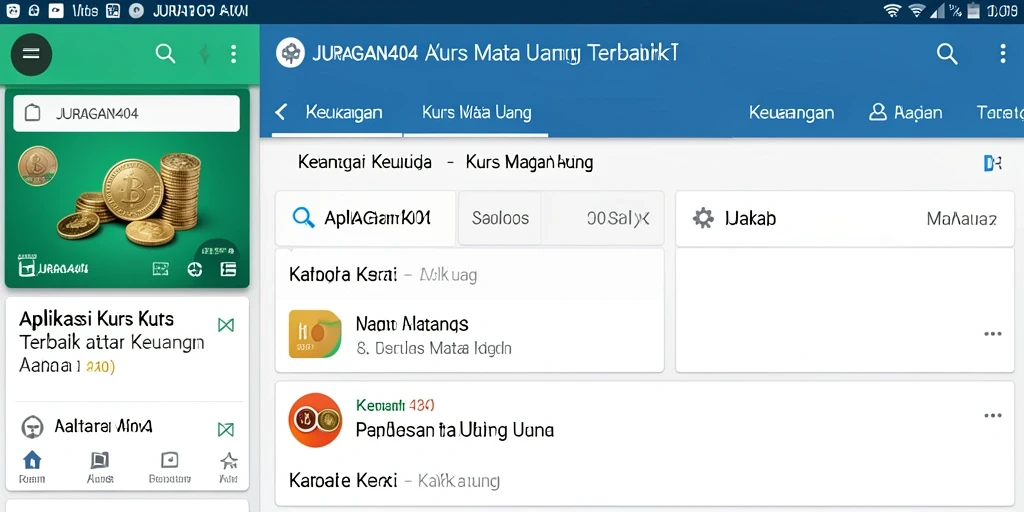Click the AplAGamK001 search field

point(365,218)
